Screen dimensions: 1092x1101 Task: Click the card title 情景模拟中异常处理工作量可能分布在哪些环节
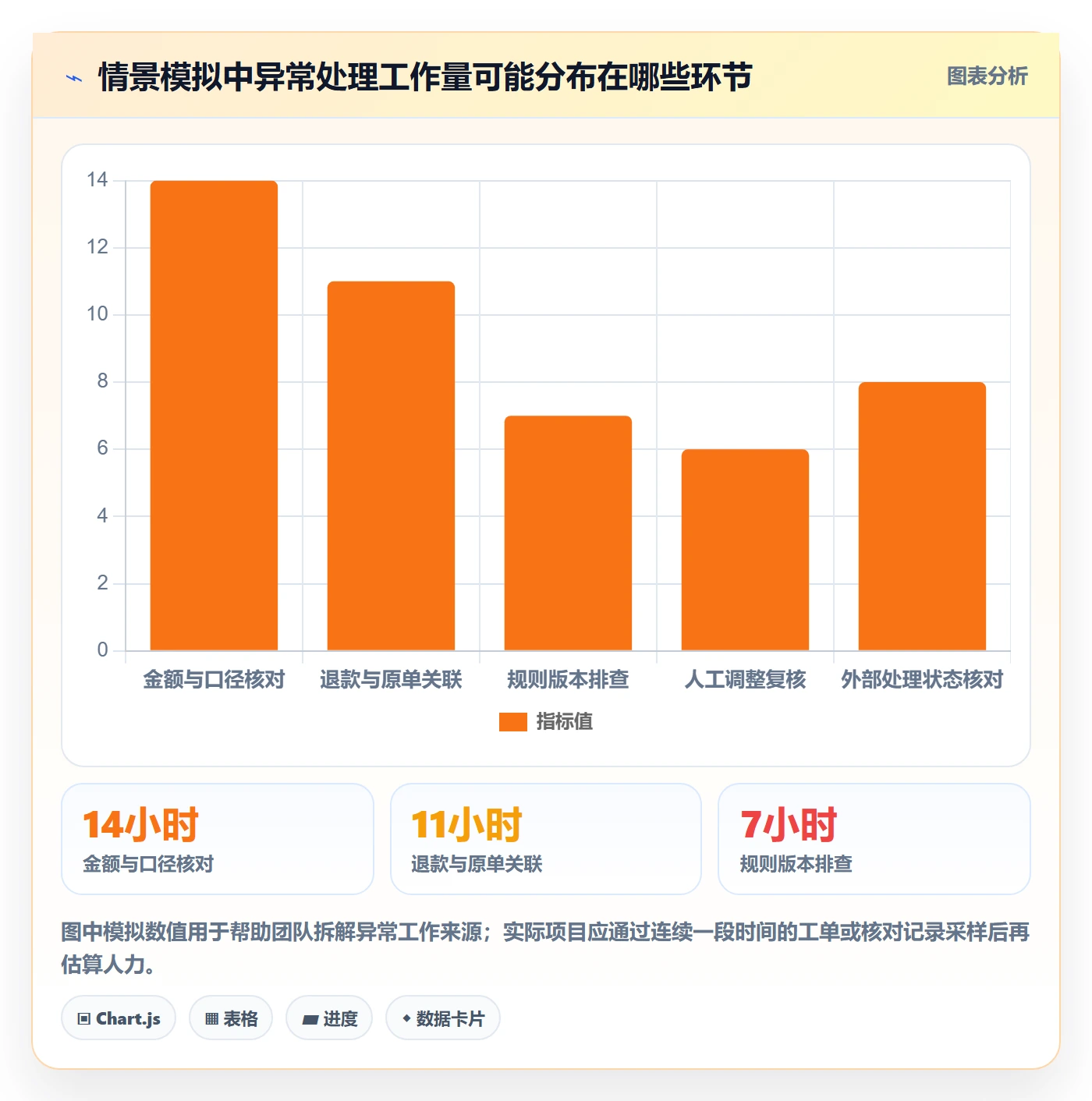[x=425, y=77]
